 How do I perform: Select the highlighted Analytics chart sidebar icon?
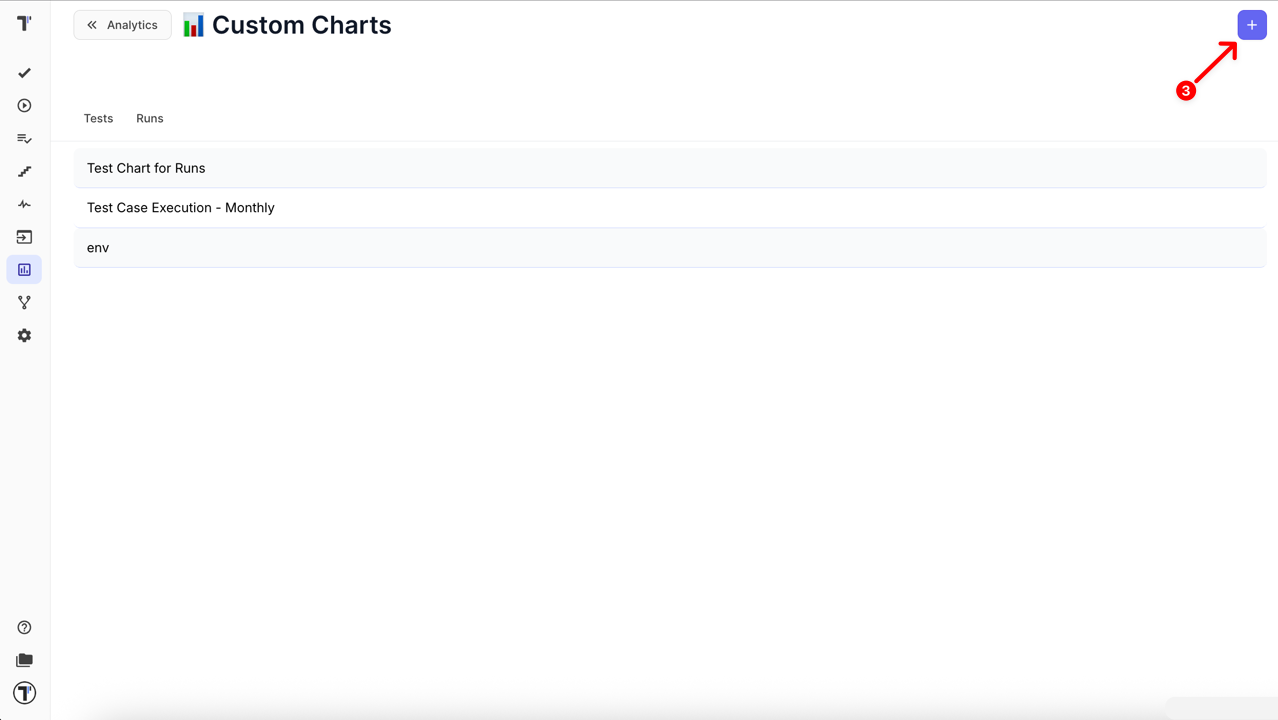24,270
